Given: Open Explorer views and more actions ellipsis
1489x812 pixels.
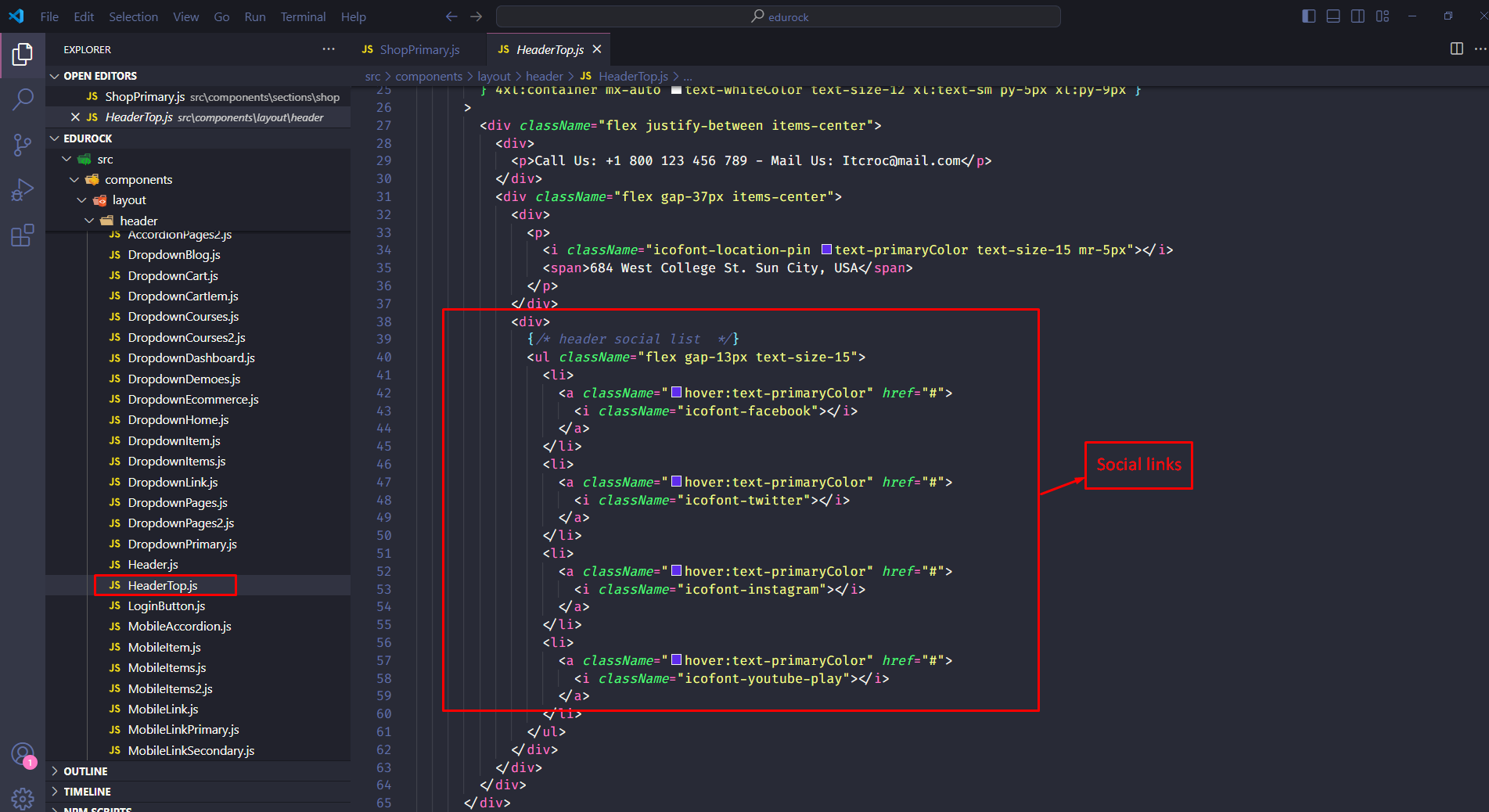Looking at the screenshot, I should click(329, 49).
